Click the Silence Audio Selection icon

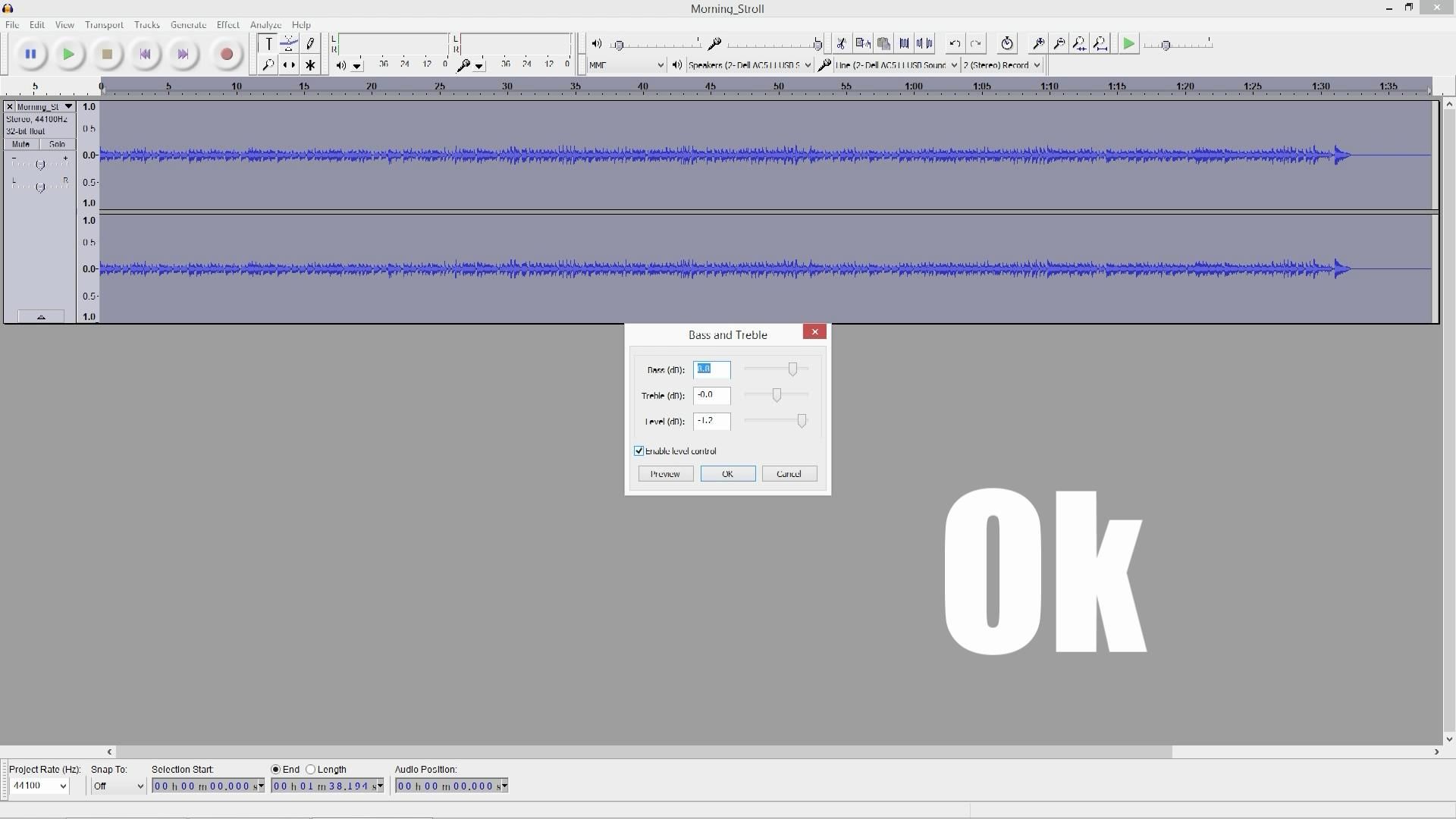[x=924, y=43]
